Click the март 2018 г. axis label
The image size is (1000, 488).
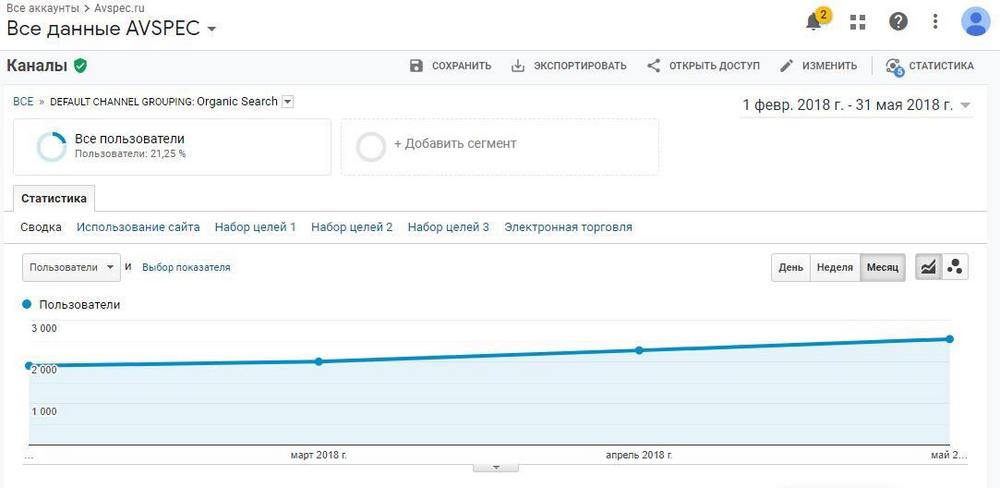319,455
